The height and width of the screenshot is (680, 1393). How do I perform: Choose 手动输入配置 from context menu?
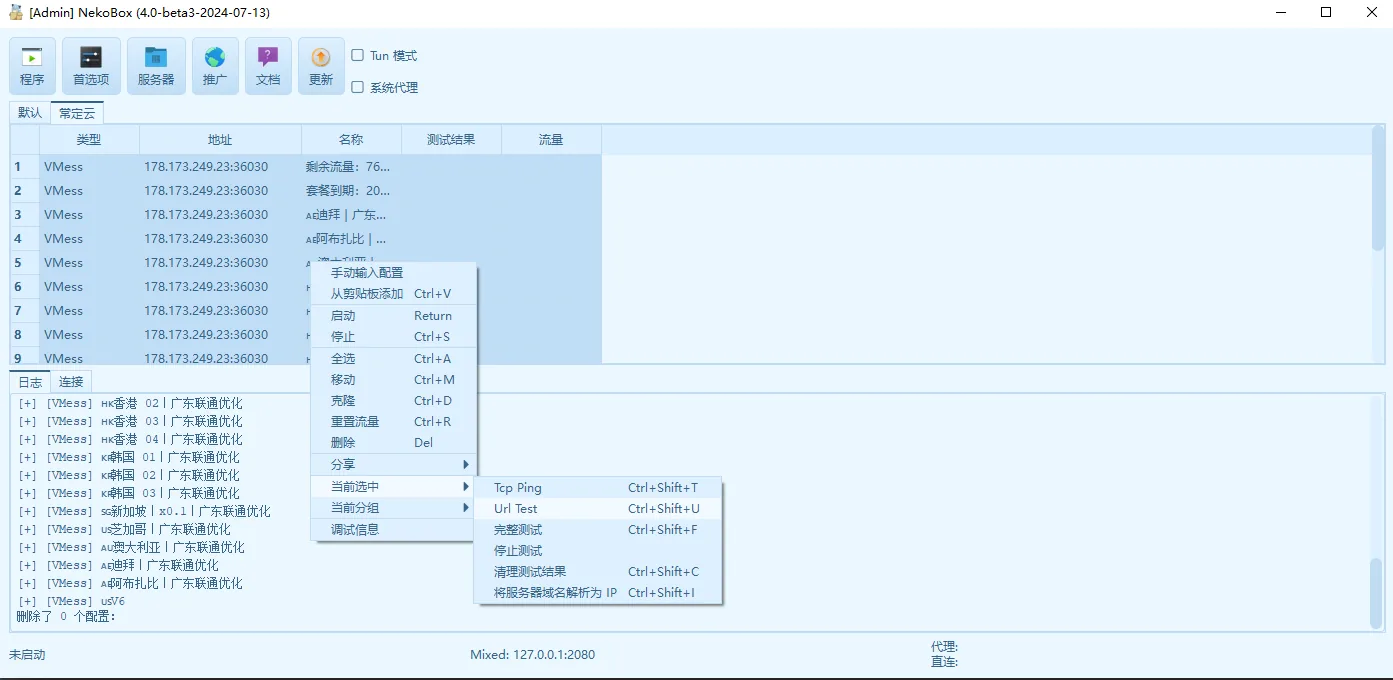(394, 273)
